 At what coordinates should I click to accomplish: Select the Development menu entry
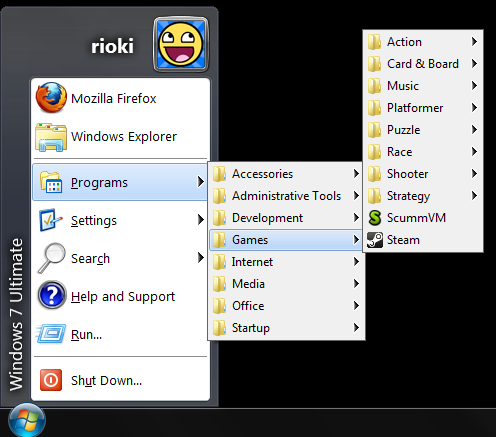click(x=286, y=218)
